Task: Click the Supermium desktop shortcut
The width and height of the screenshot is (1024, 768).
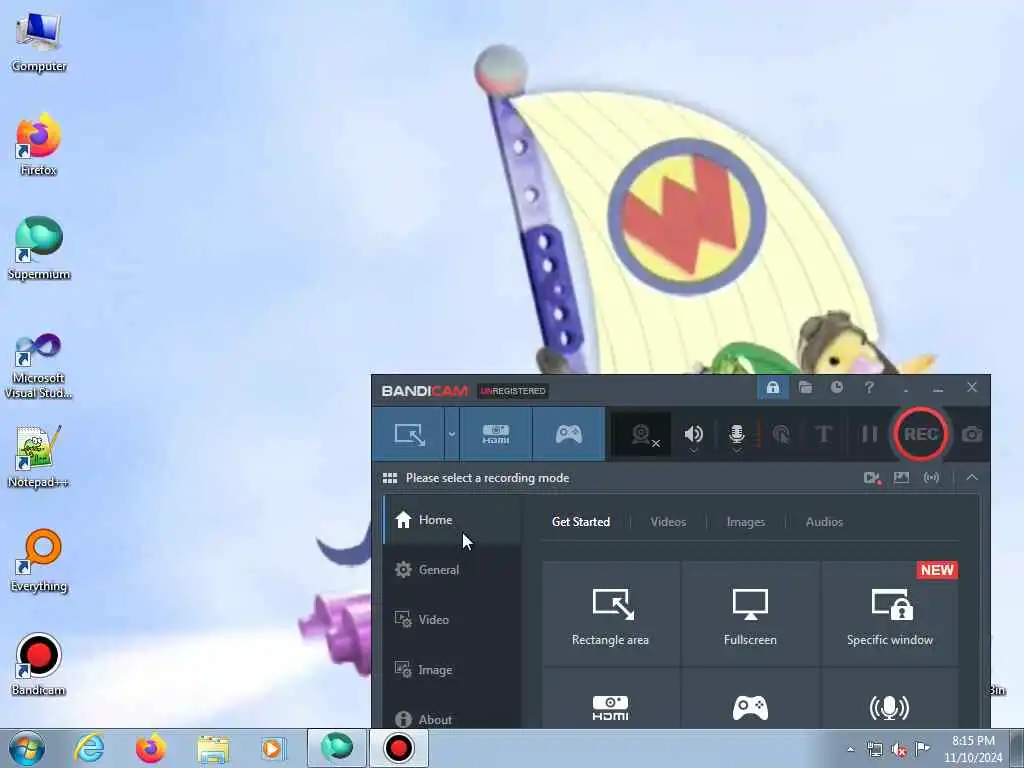Action: 39,249
